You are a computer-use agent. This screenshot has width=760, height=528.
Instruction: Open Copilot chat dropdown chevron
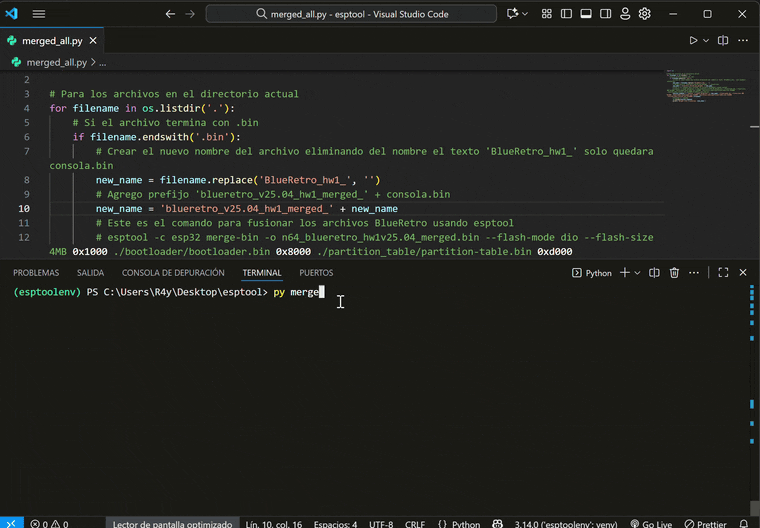point(527,14)
